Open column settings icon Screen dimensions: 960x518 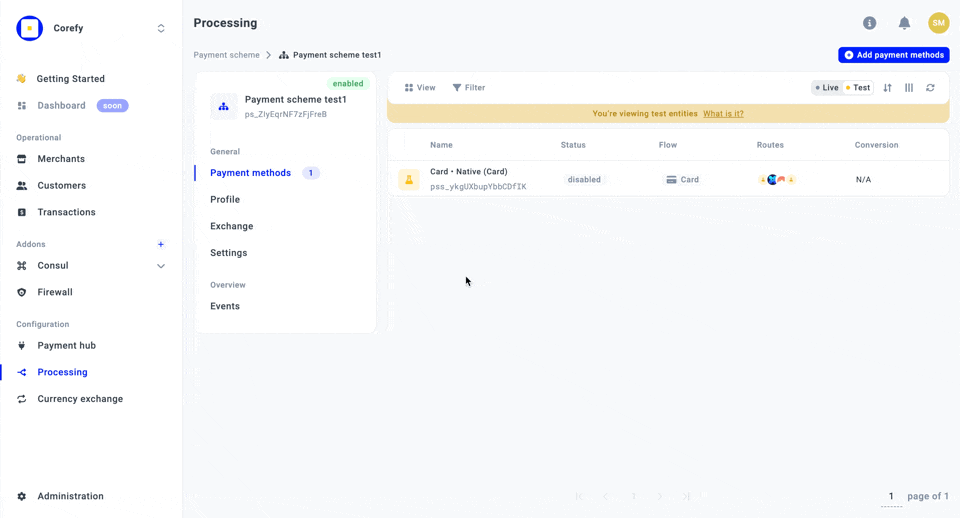tap(909, 88)
